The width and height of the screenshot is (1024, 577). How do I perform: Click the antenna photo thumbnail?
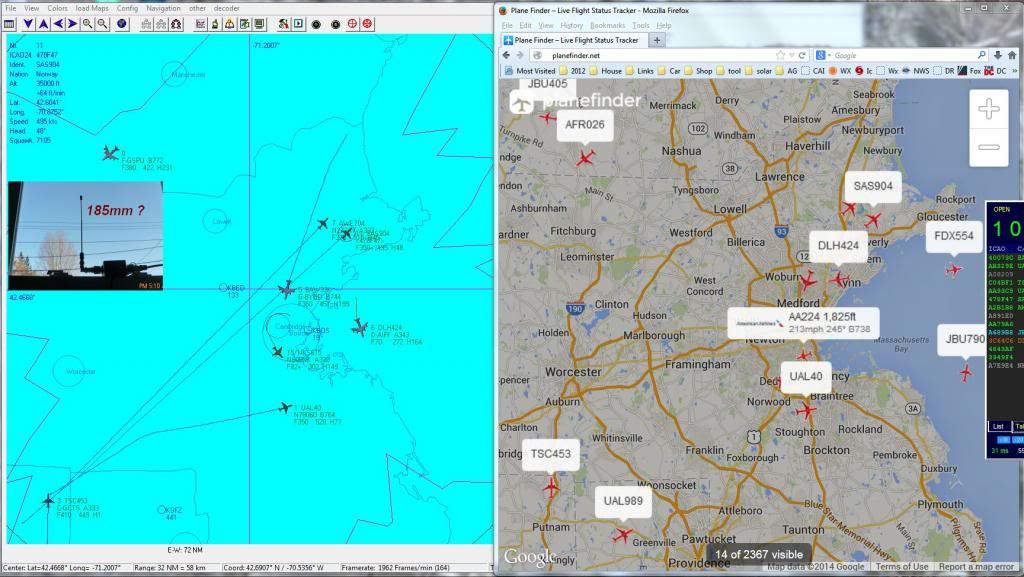click(x=86, y=236)
